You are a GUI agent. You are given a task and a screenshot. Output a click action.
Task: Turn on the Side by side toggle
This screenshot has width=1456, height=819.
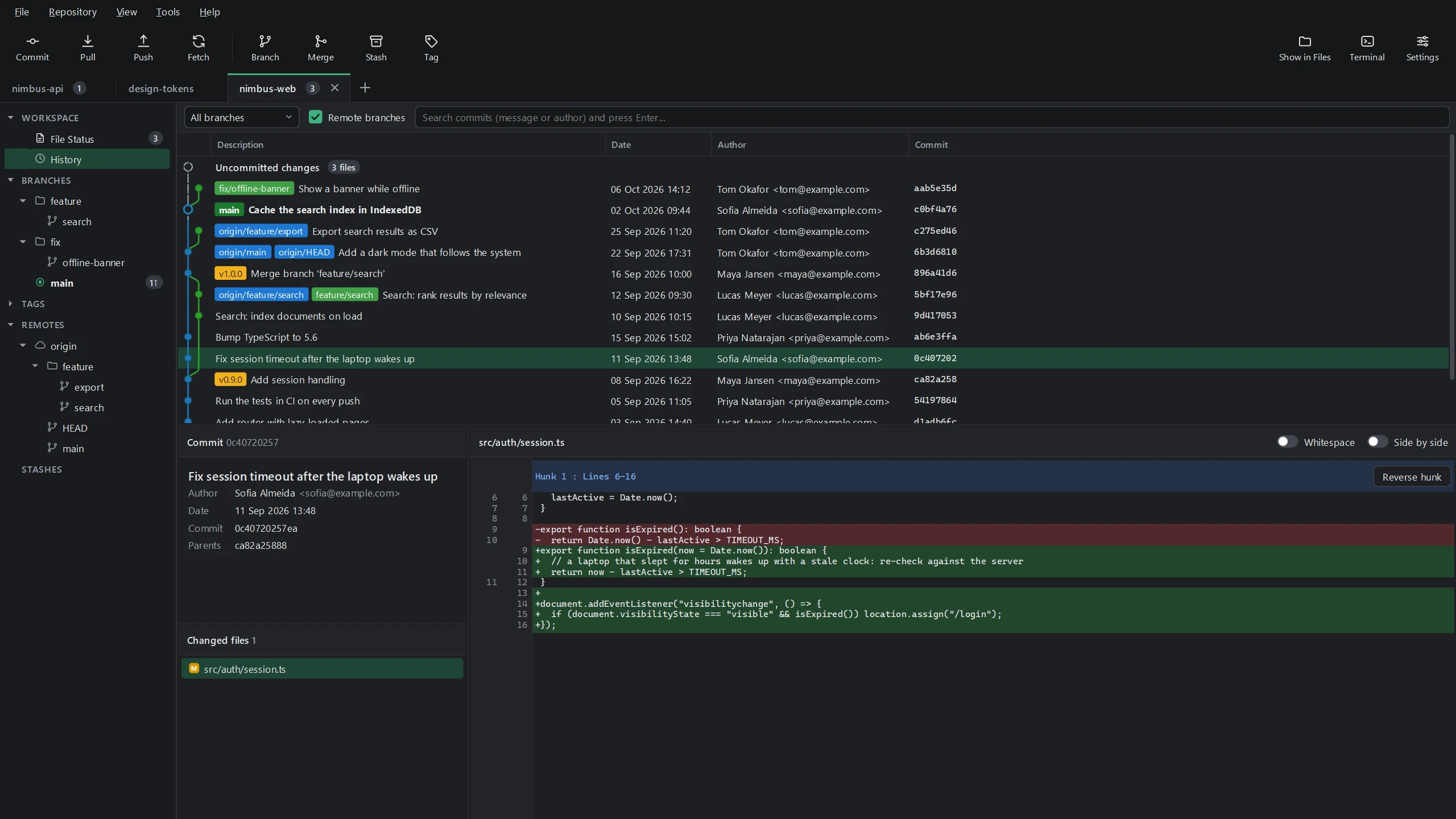tap(1377, 442)
